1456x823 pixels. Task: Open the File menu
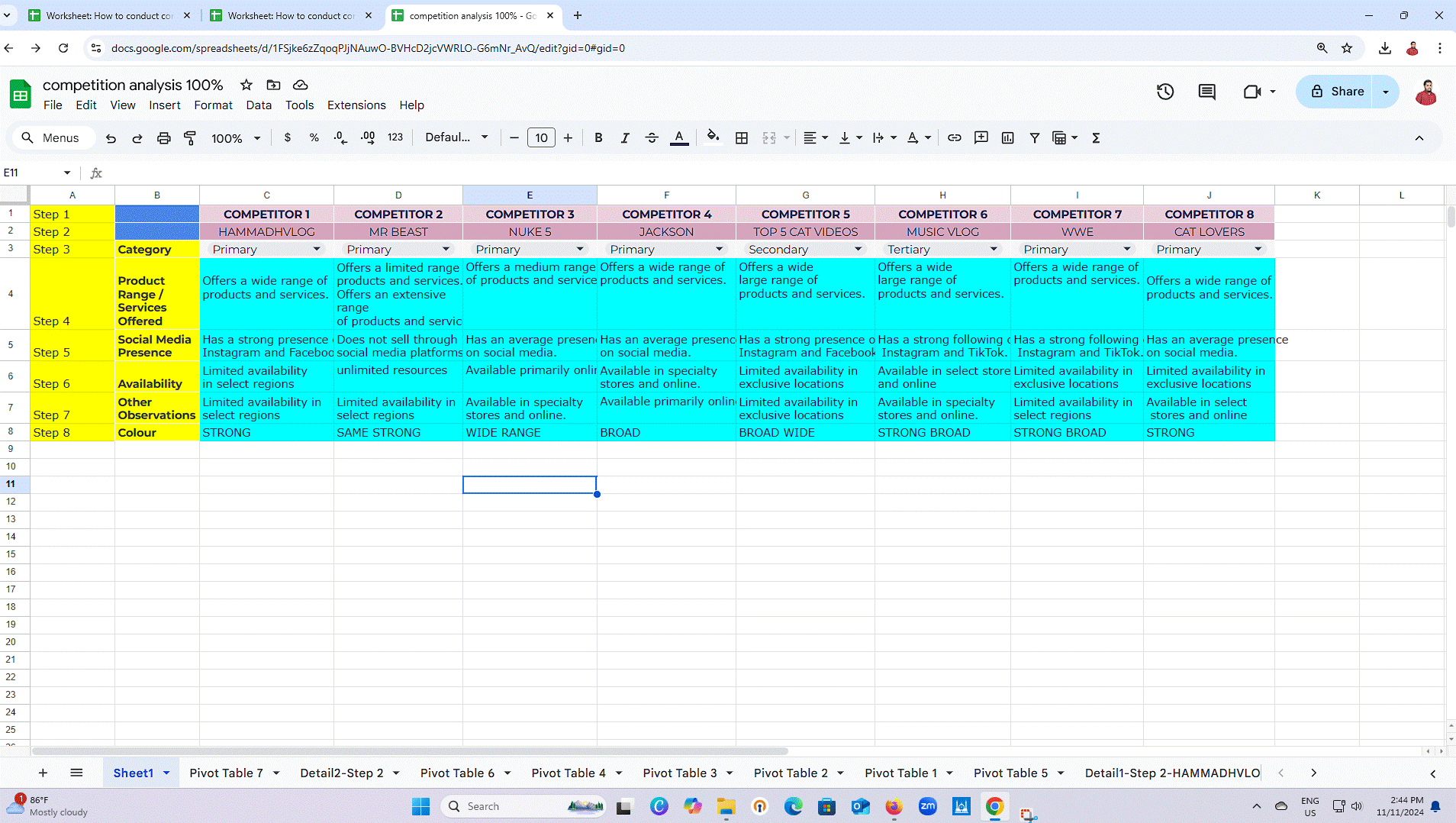point(53,105)
